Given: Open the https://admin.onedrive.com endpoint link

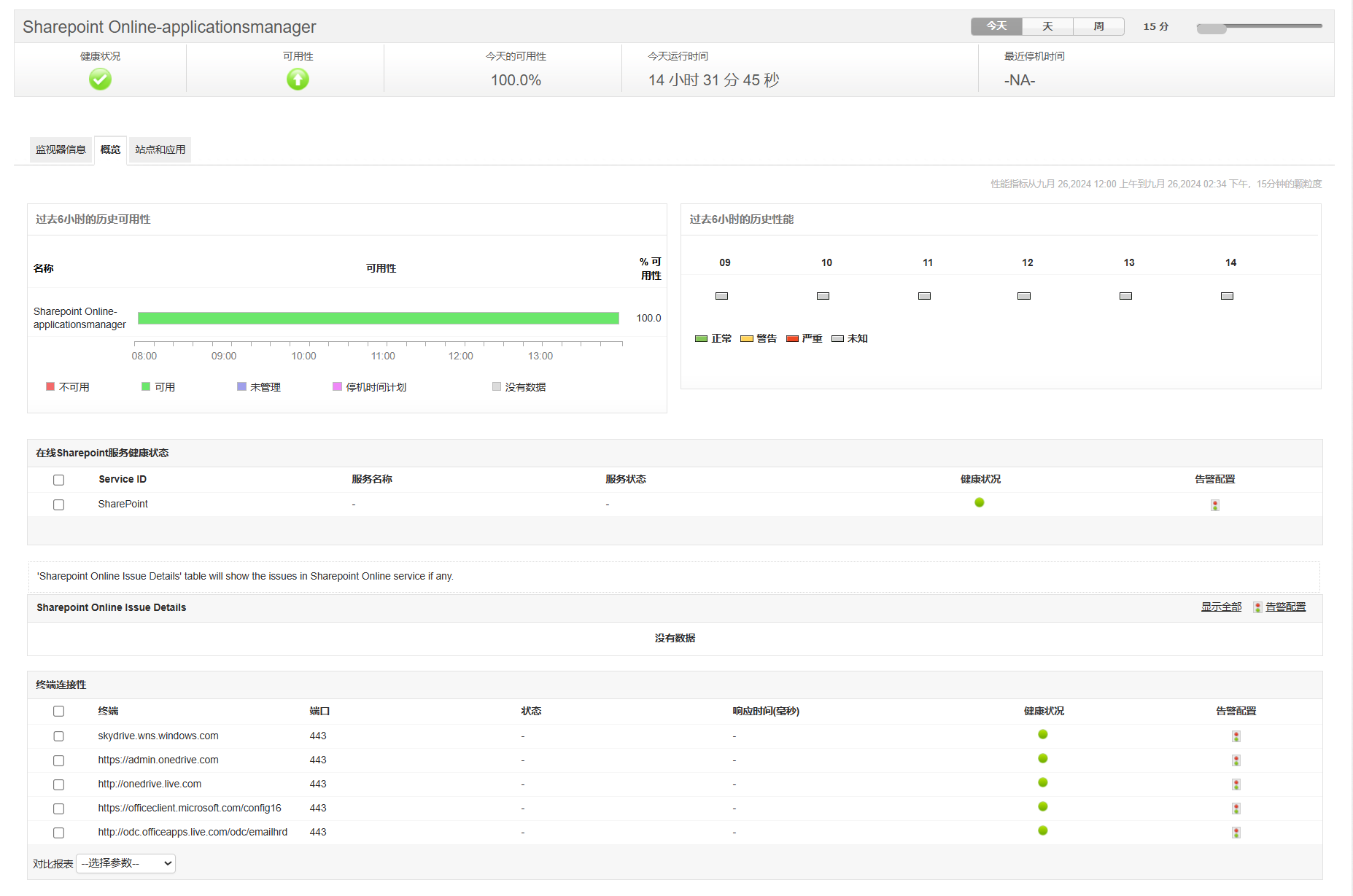Looking at the screenshot, I should click(158, 760).
